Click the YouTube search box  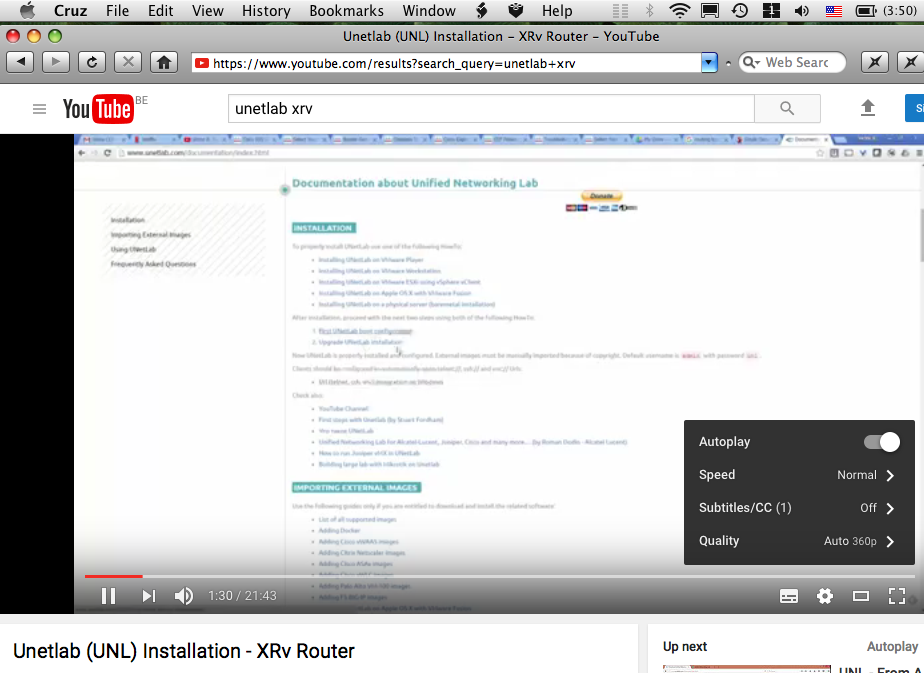tap(491, 108)
